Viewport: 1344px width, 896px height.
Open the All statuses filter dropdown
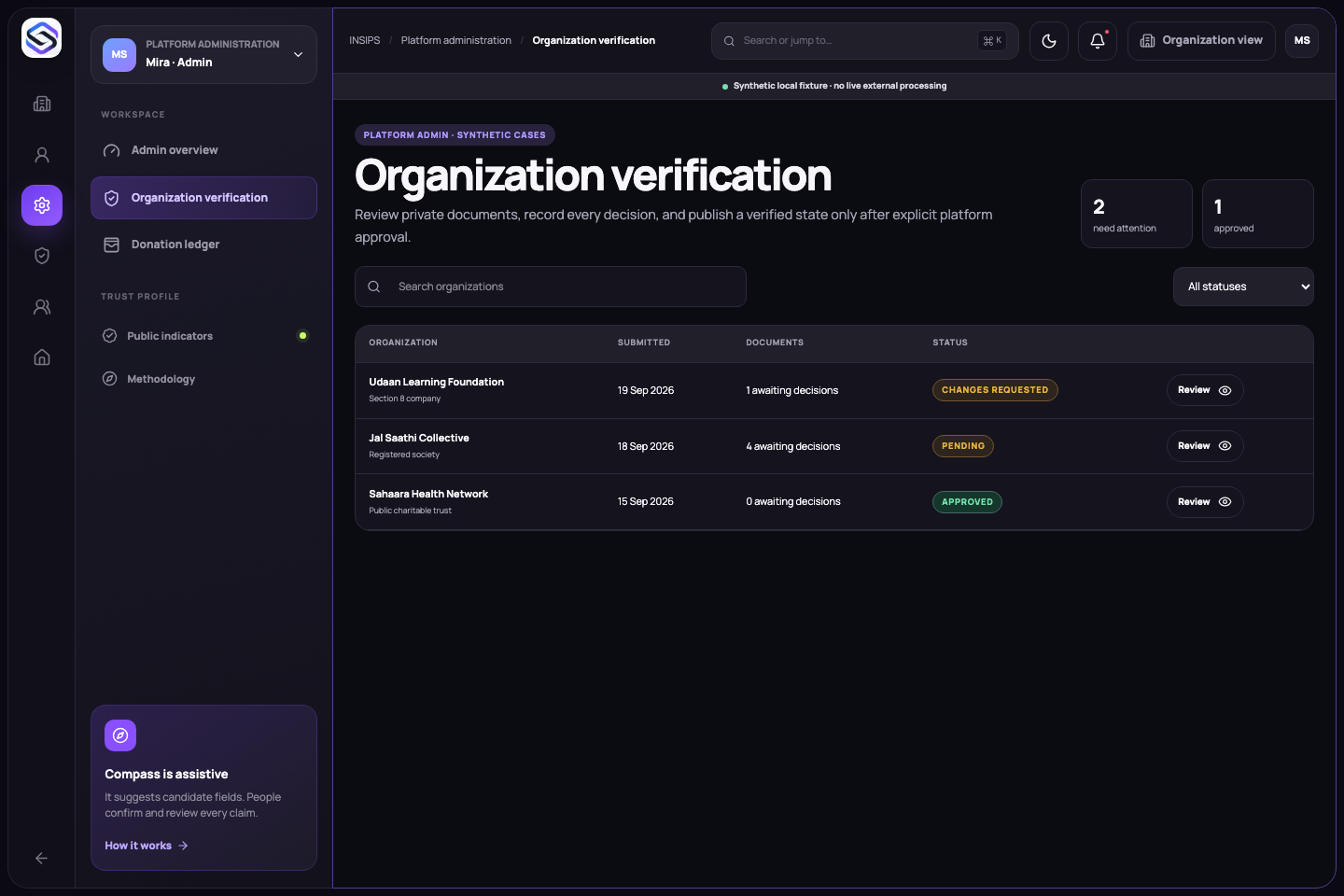(1243, 287)
